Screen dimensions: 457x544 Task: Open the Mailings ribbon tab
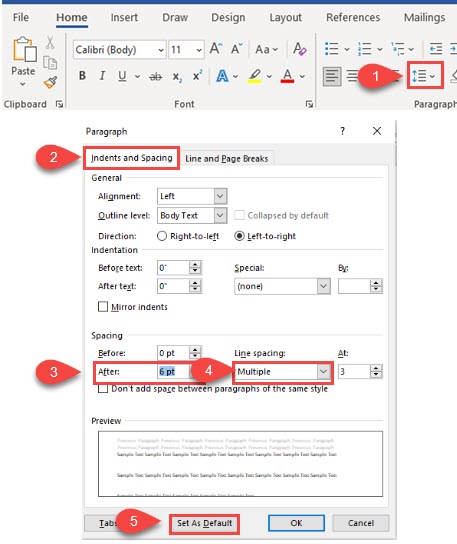(424, 17)
